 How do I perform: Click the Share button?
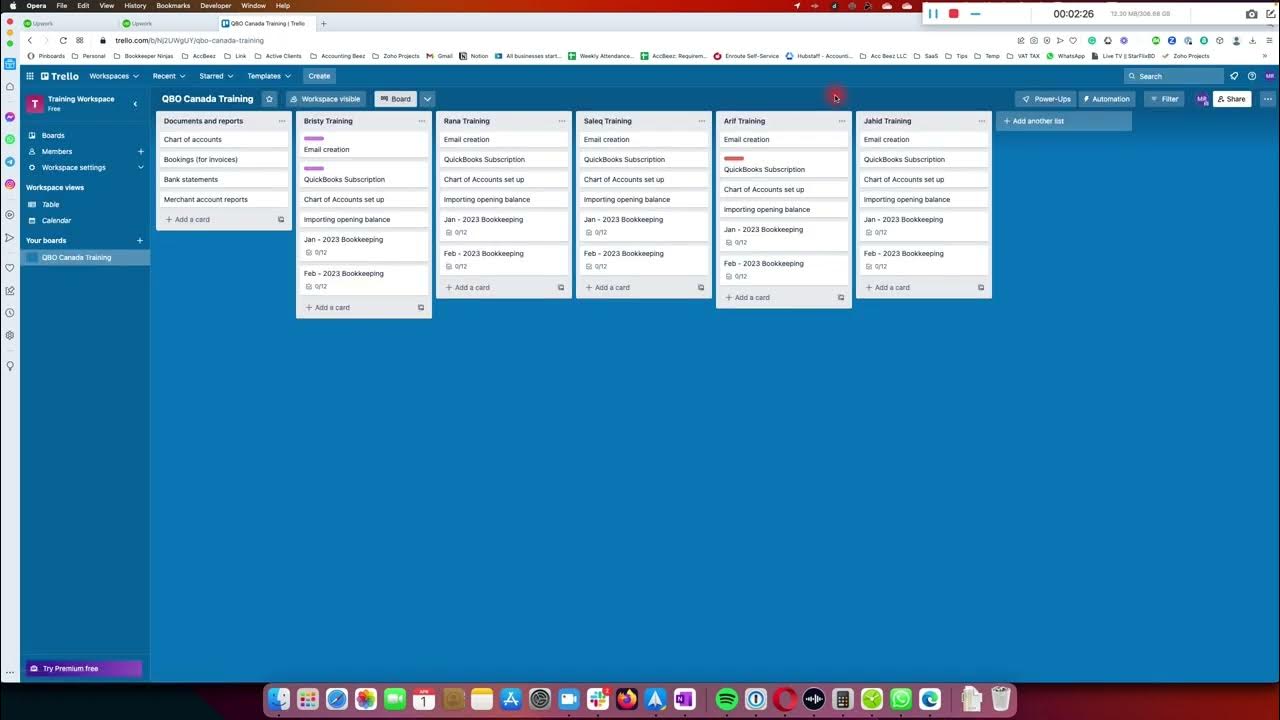point(1231,99)
